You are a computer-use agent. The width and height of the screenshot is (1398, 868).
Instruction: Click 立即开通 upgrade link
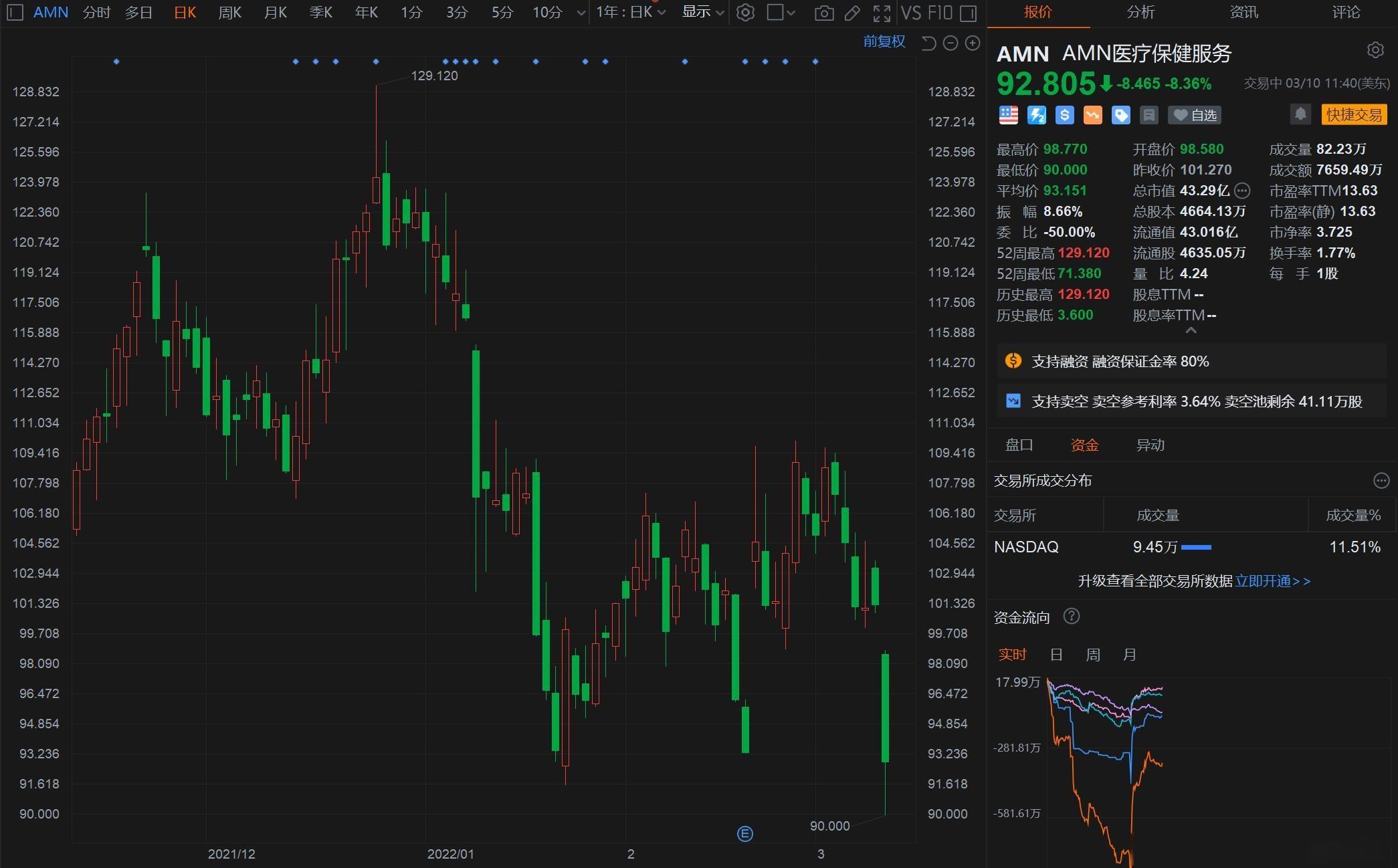pos(1273,581)
